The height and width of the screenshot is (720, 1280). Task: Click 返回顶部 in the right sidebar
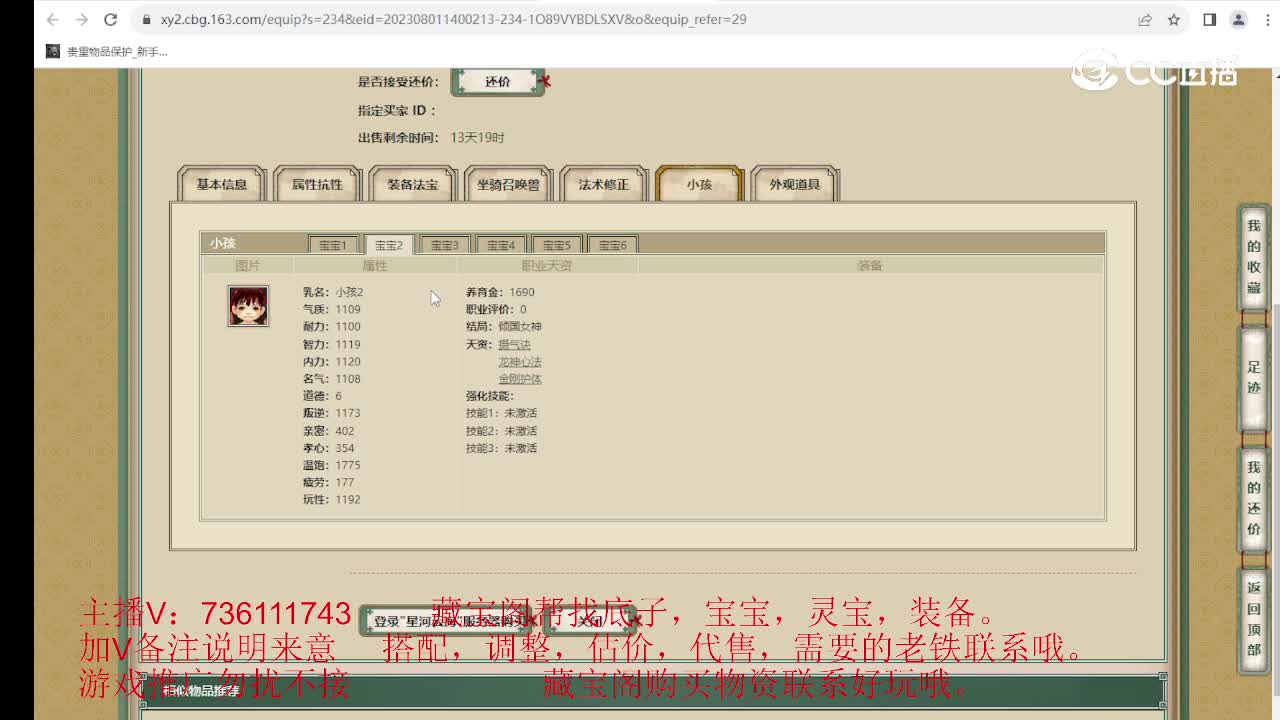tap(1254, 619)
